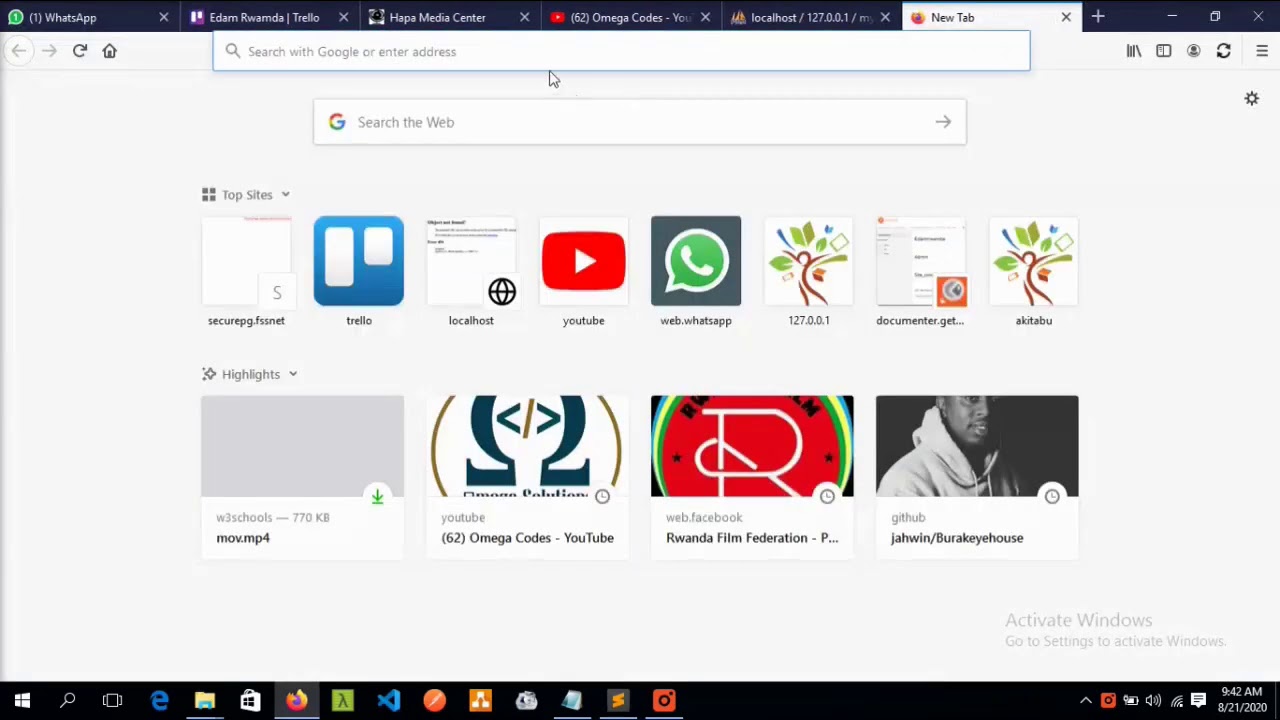Image resolution: width=1280 pixels, height=720 pixels.
Task: Open the clock showing 9:42 AM
Action: [x=1241, y=700]
